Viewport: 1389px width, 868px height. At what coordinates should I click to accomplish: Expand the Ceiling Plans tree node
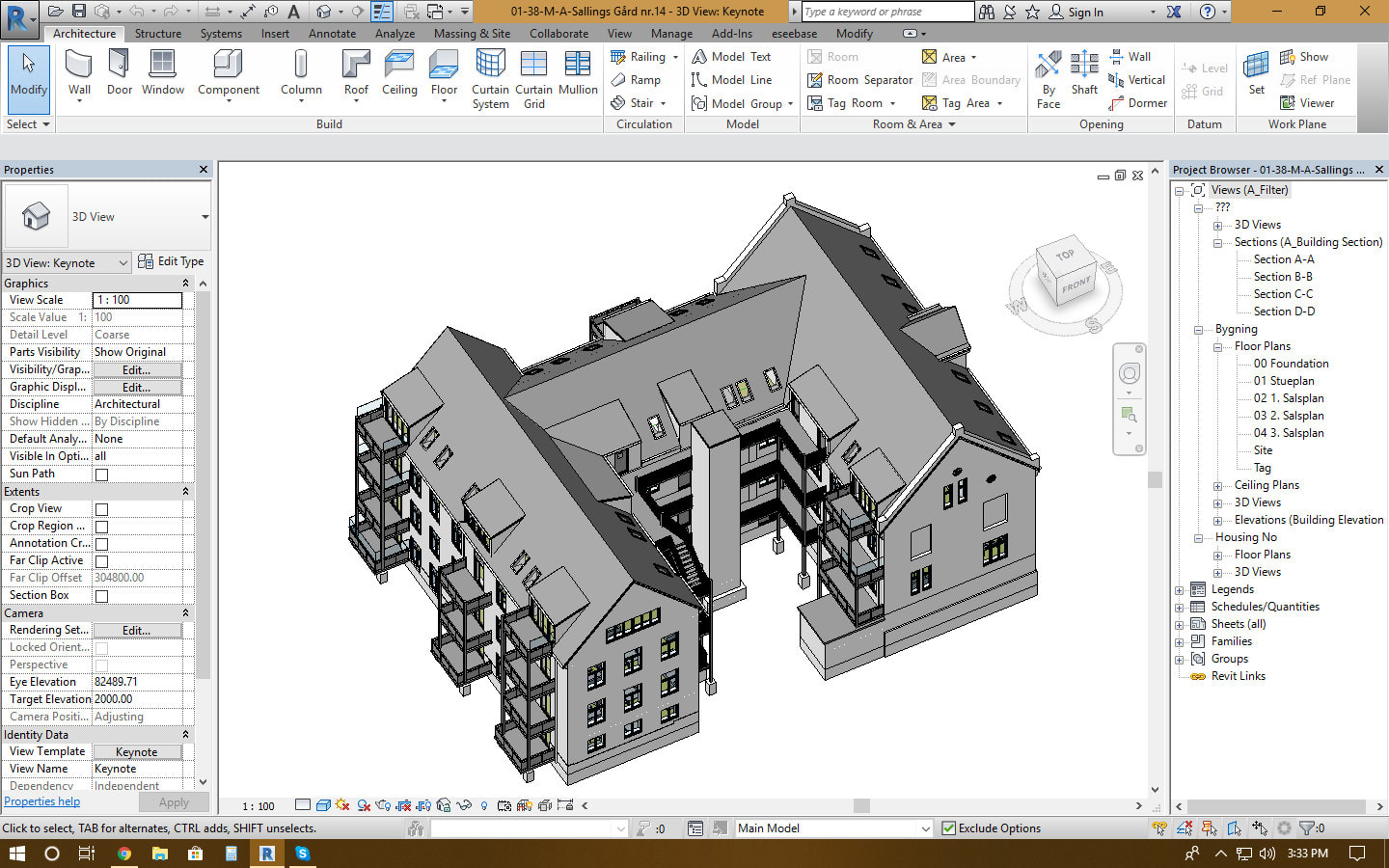[x=1217, y=486]
